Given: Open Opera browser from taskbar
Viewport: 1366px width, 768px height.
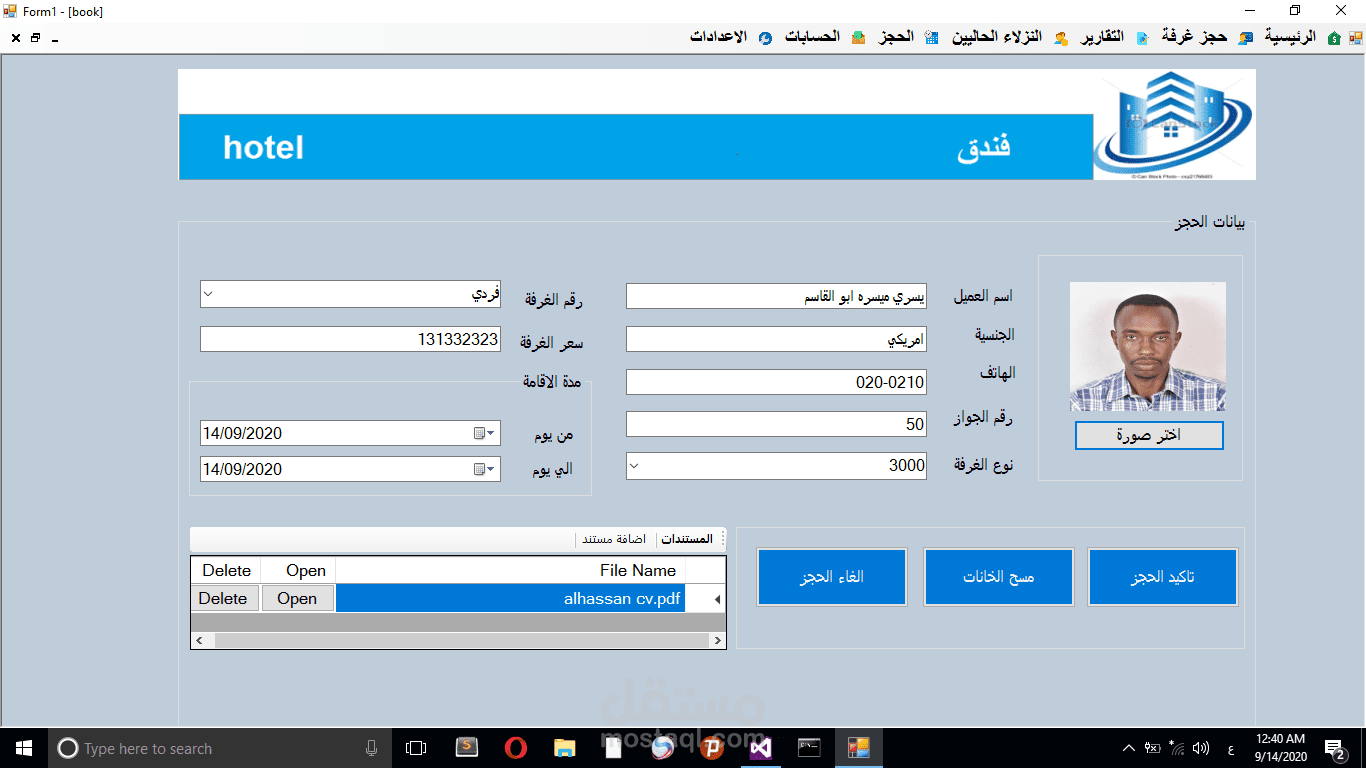Looking at the screenshot, I should (x=516, y=748).
